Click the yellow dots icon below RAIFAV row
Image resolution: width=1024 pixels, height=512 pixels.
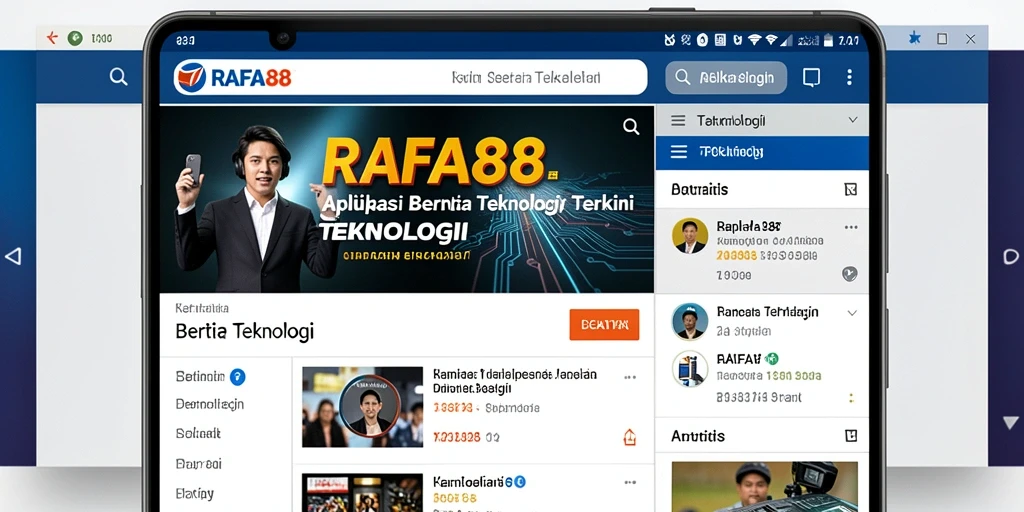(x=851, y=398)
